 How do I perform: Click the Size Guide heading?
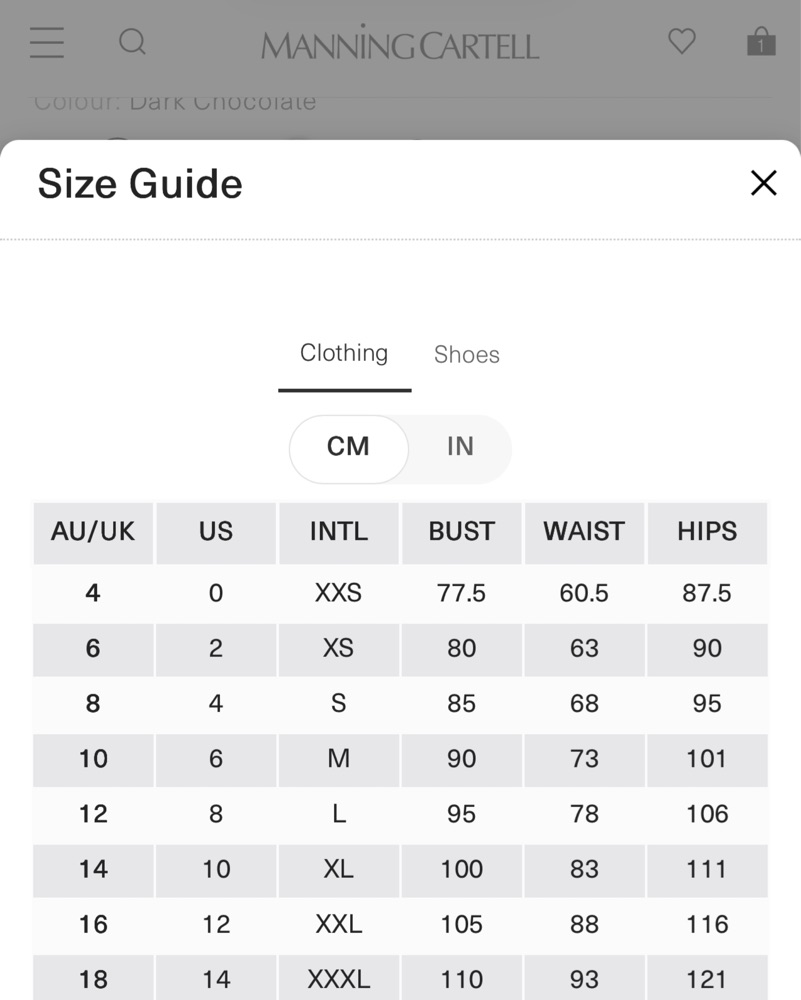[x=140, y=184]
